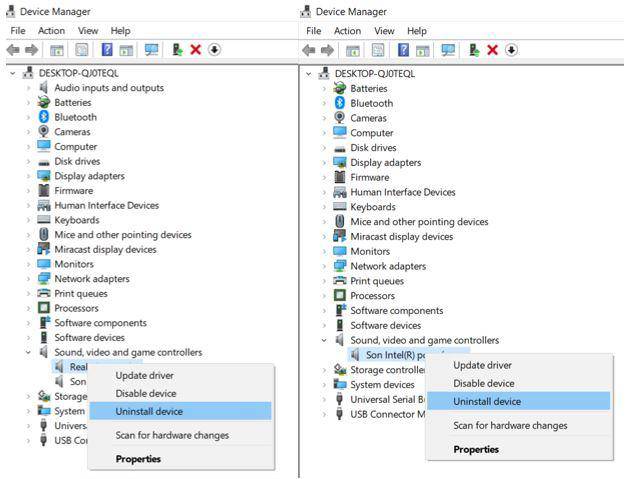
Task: Choose Uninstall device in the left context menu
Action: (x=149, y=411)
